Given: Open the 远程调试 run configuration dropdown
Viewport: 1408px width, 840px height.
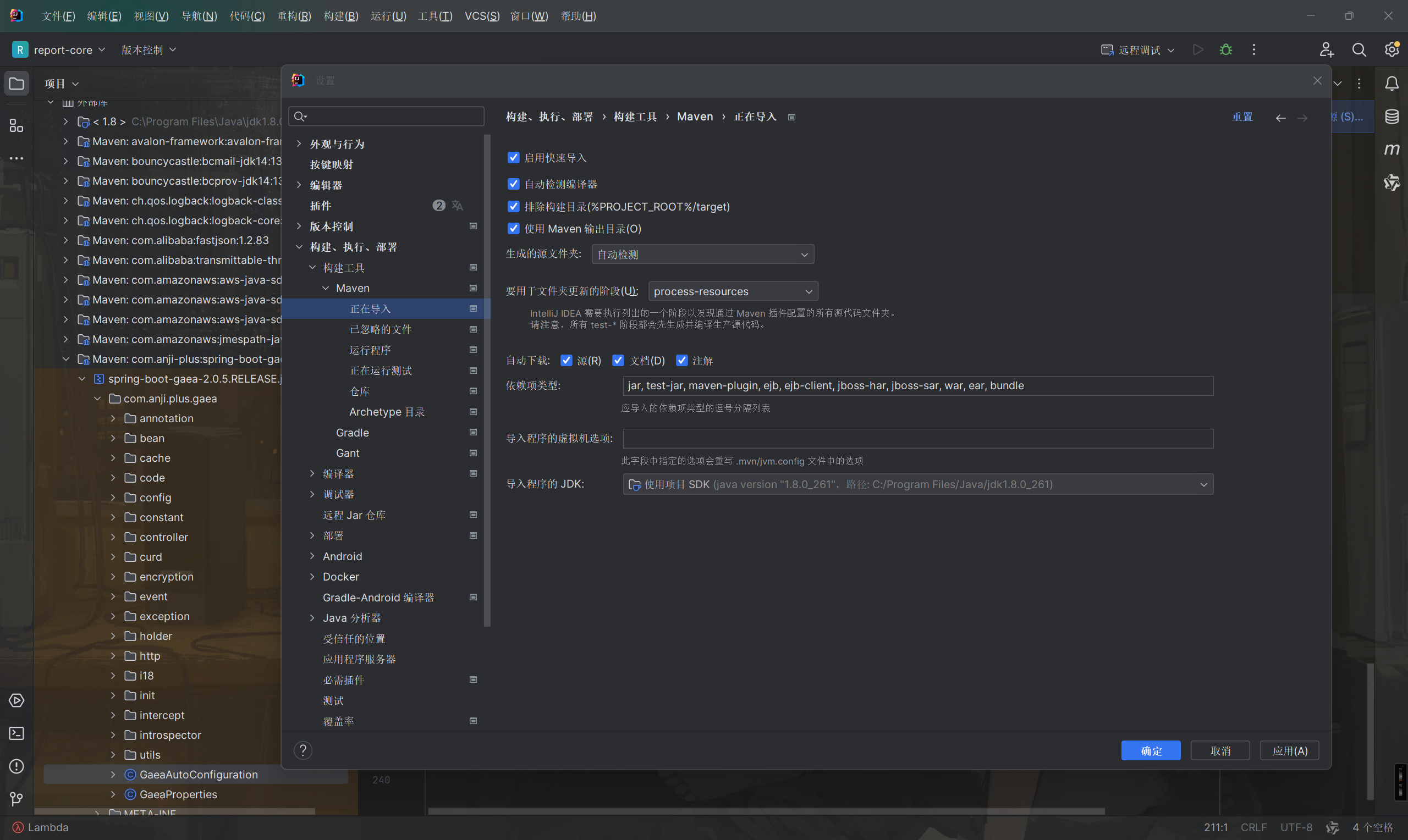Looking at the screenshot, I should click(1138, 50).
